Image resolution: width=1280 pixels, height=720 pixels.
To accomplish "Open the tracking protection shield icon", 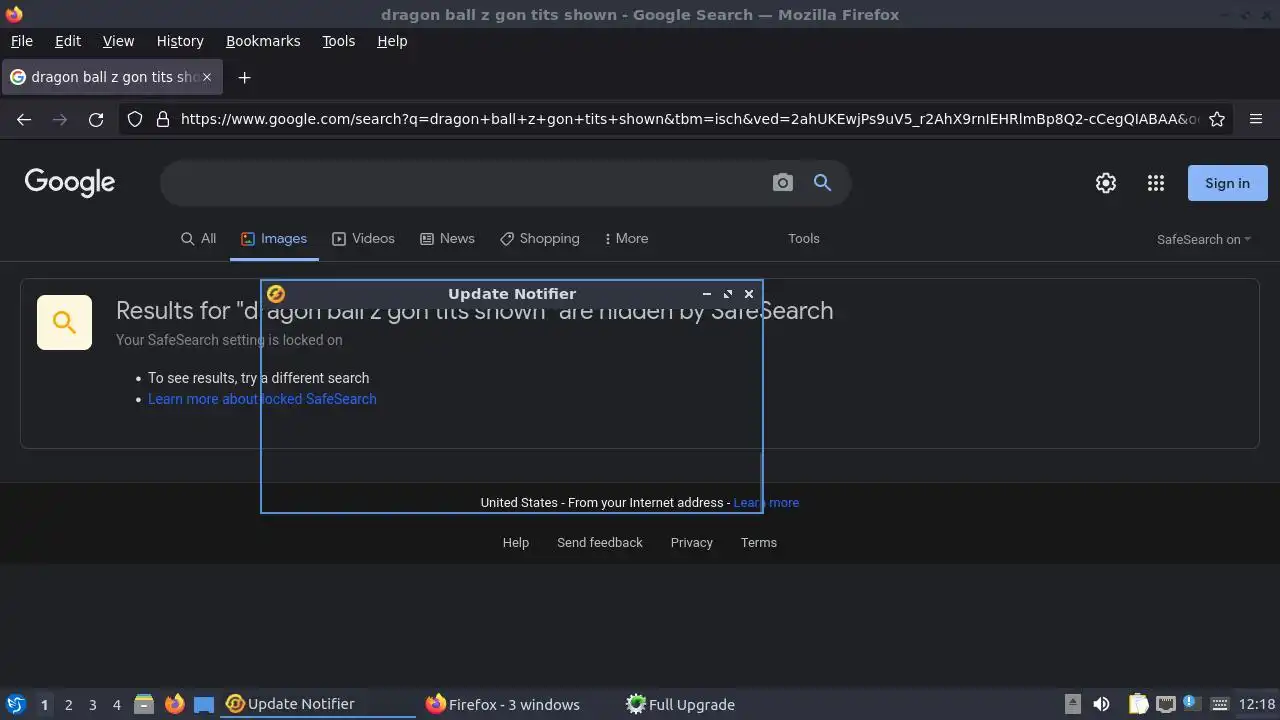I will pyautogui.click(x=135, y=119).
